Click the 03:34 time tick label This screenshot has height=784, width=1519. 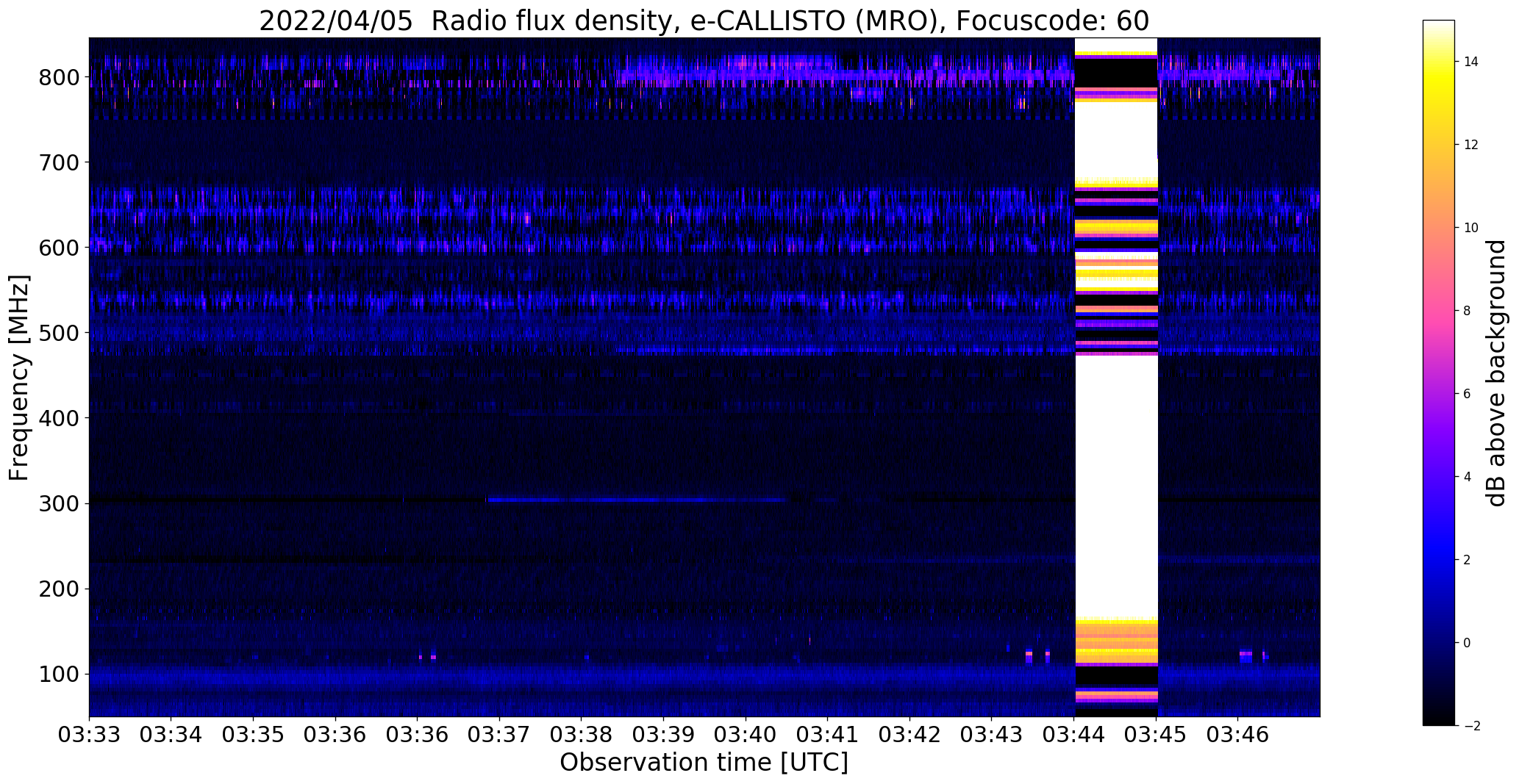click(171, 733)
